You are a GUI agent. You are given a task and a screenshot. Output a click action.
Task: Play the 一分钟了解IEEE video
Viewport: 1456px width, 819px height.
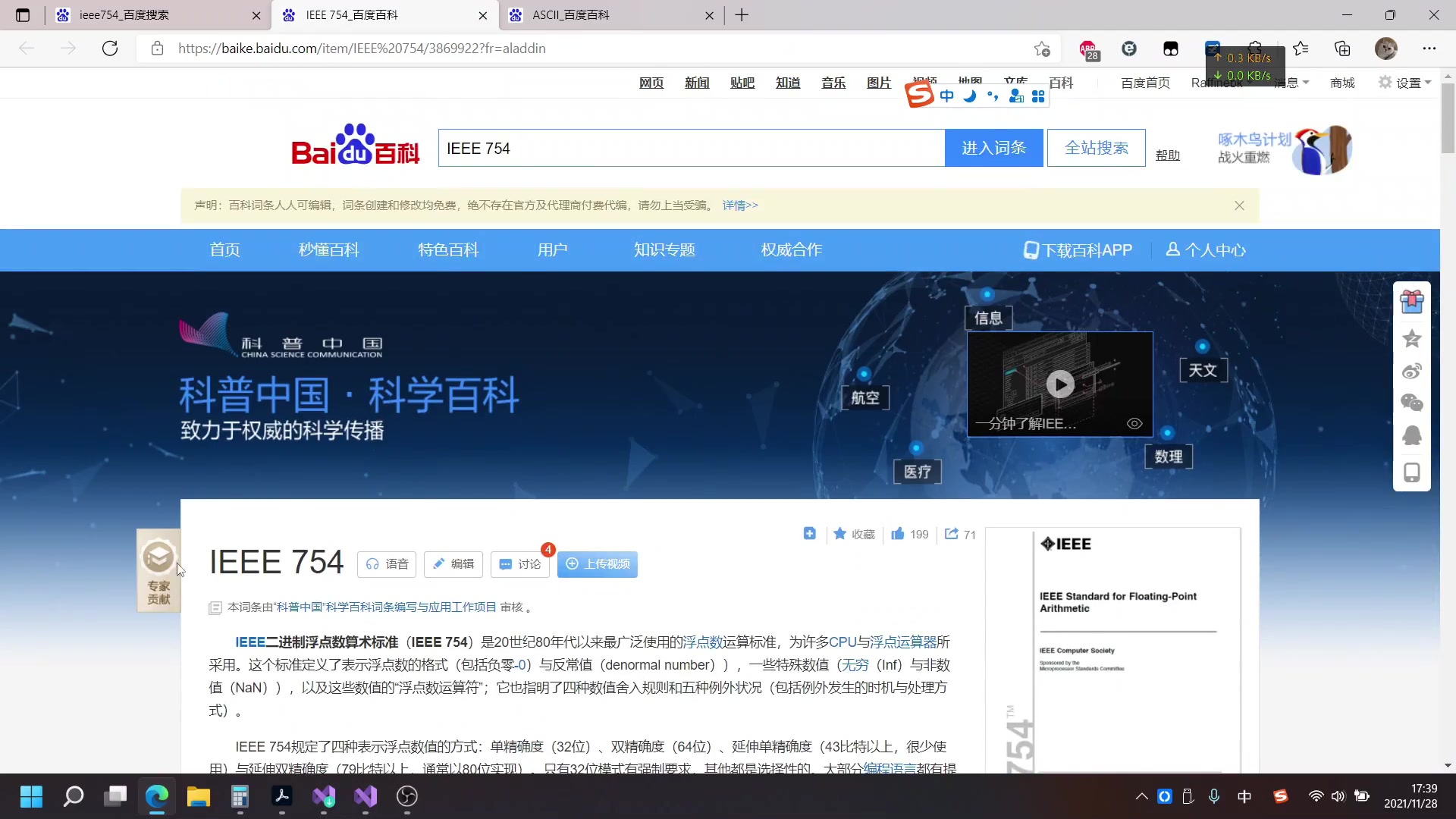[1059, 384]
